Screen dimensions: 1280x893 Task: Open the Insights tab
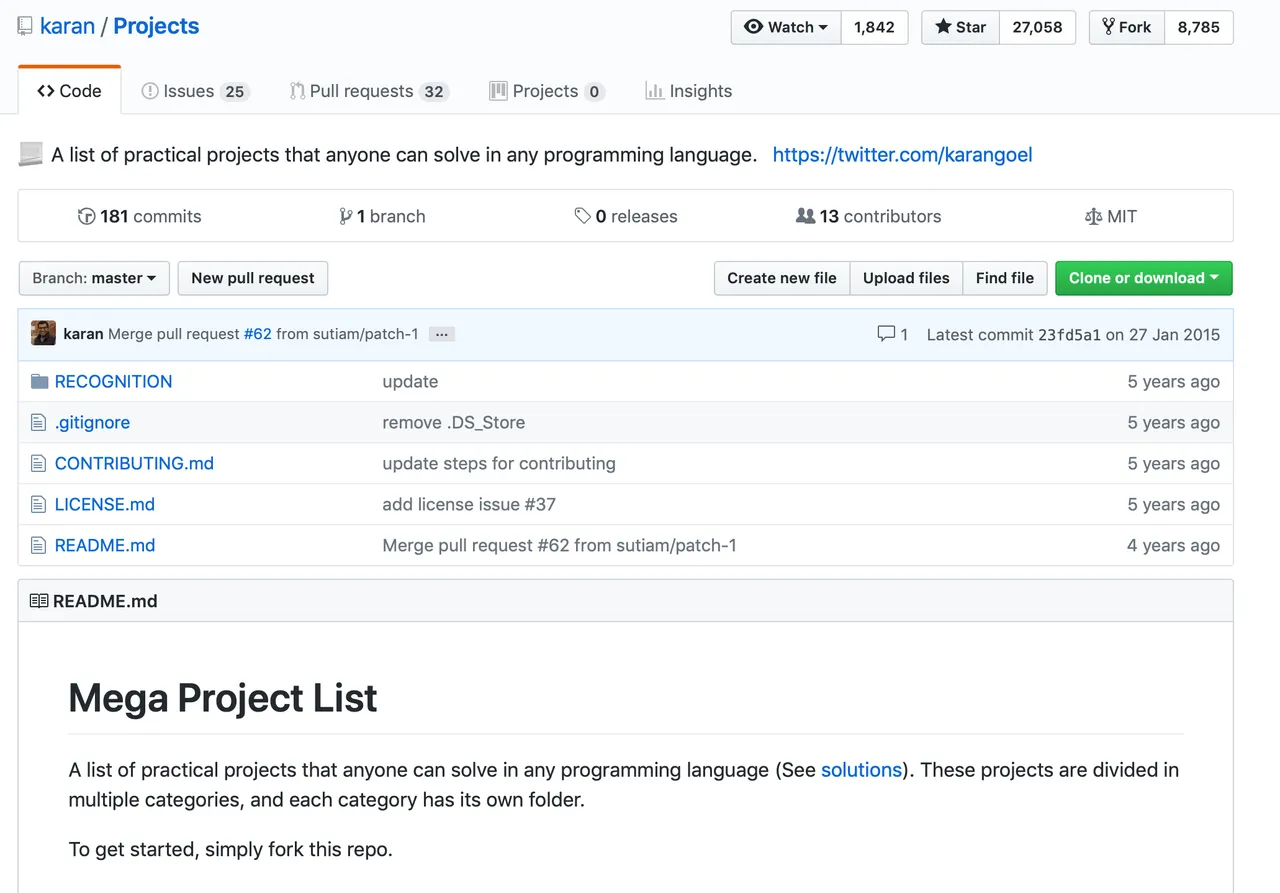(689, 91)
